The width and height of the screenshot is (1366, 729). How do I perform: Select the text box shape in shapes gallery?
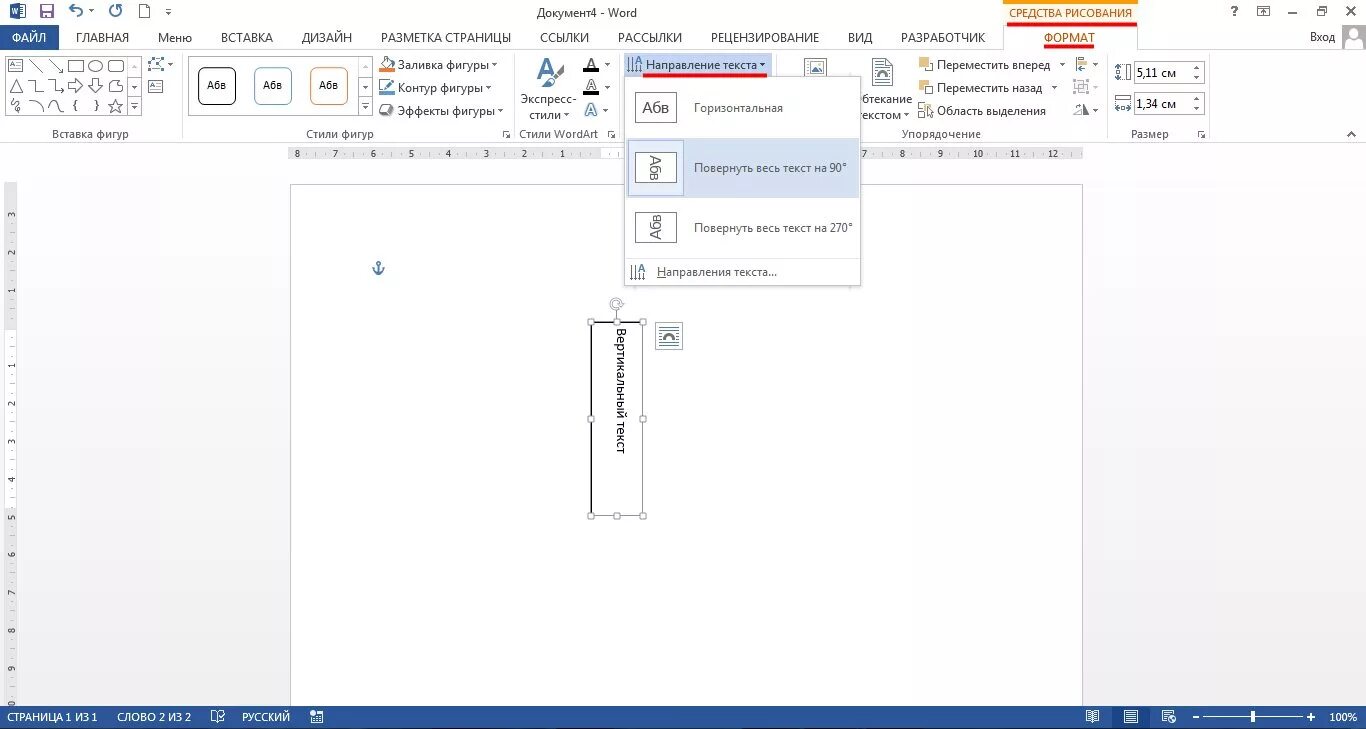16,66
